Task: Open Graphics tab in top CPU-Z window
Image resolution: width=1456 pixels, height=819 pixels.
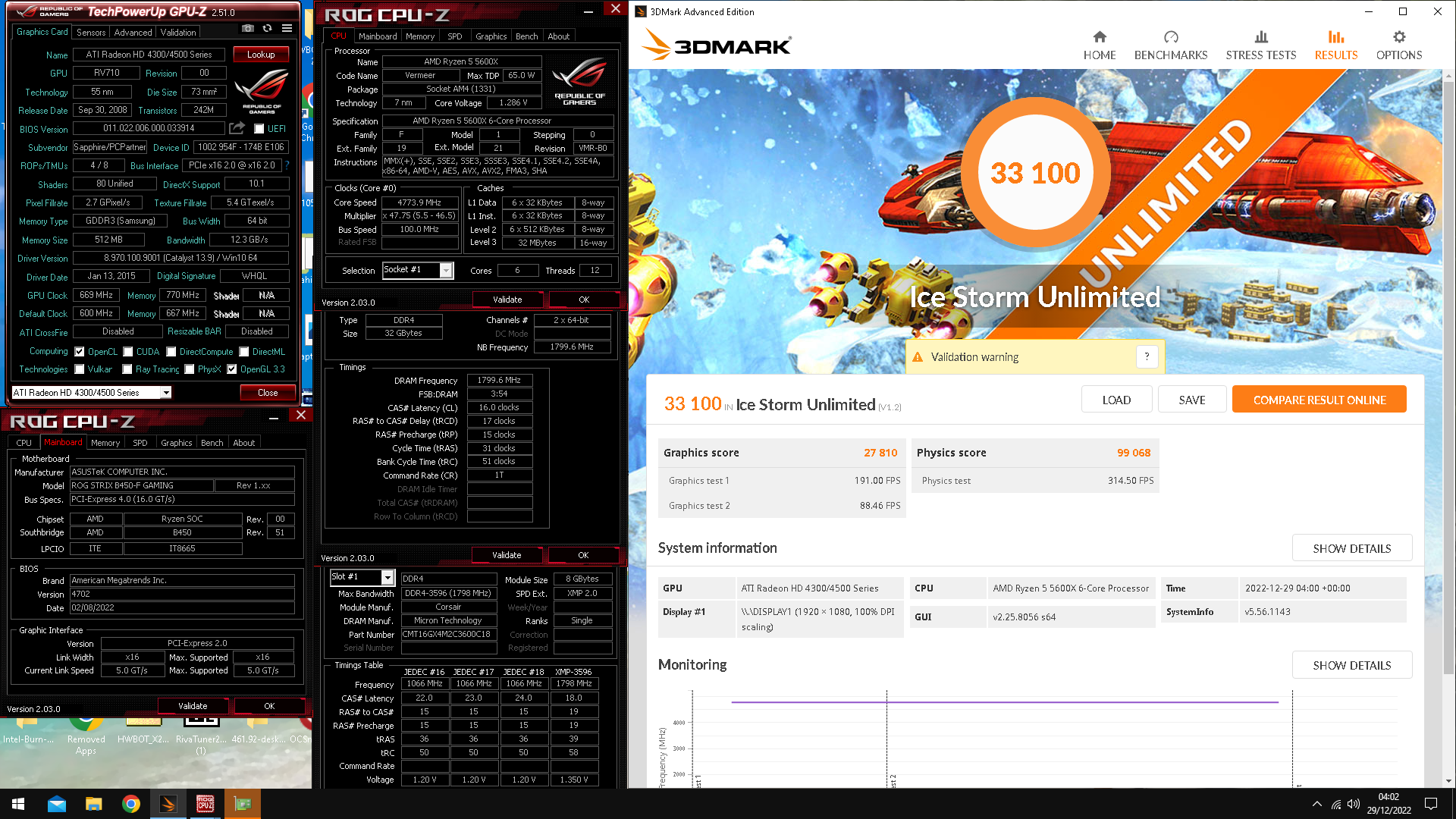Action: click(x=491, y=36)
